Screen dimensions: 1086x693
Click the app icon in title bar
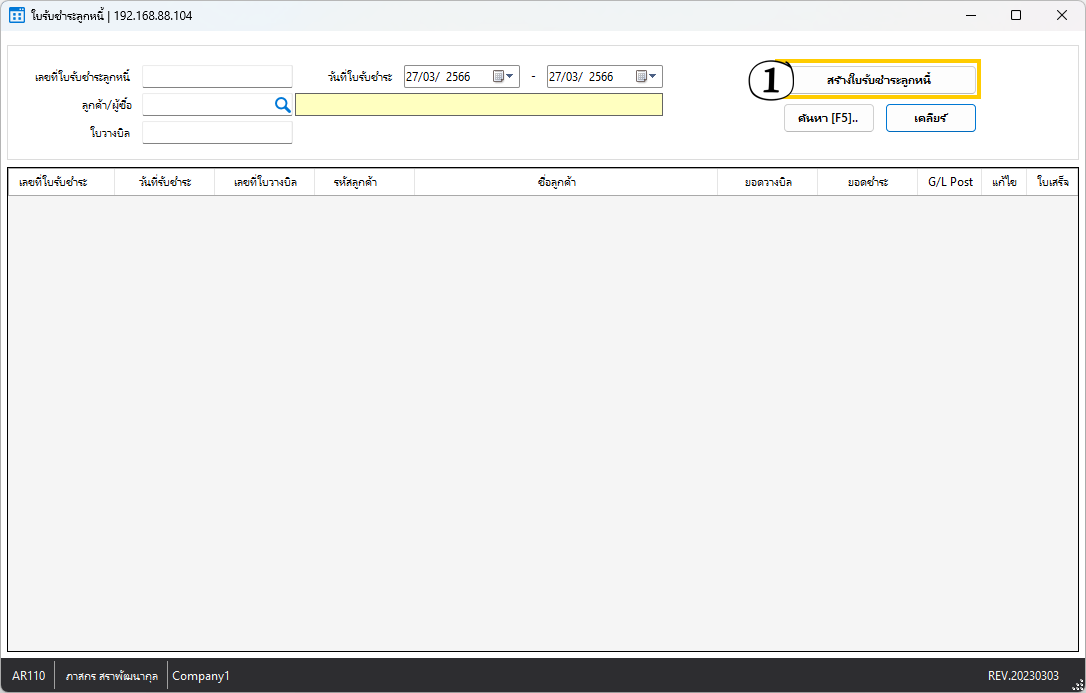[x=16, y=15]
